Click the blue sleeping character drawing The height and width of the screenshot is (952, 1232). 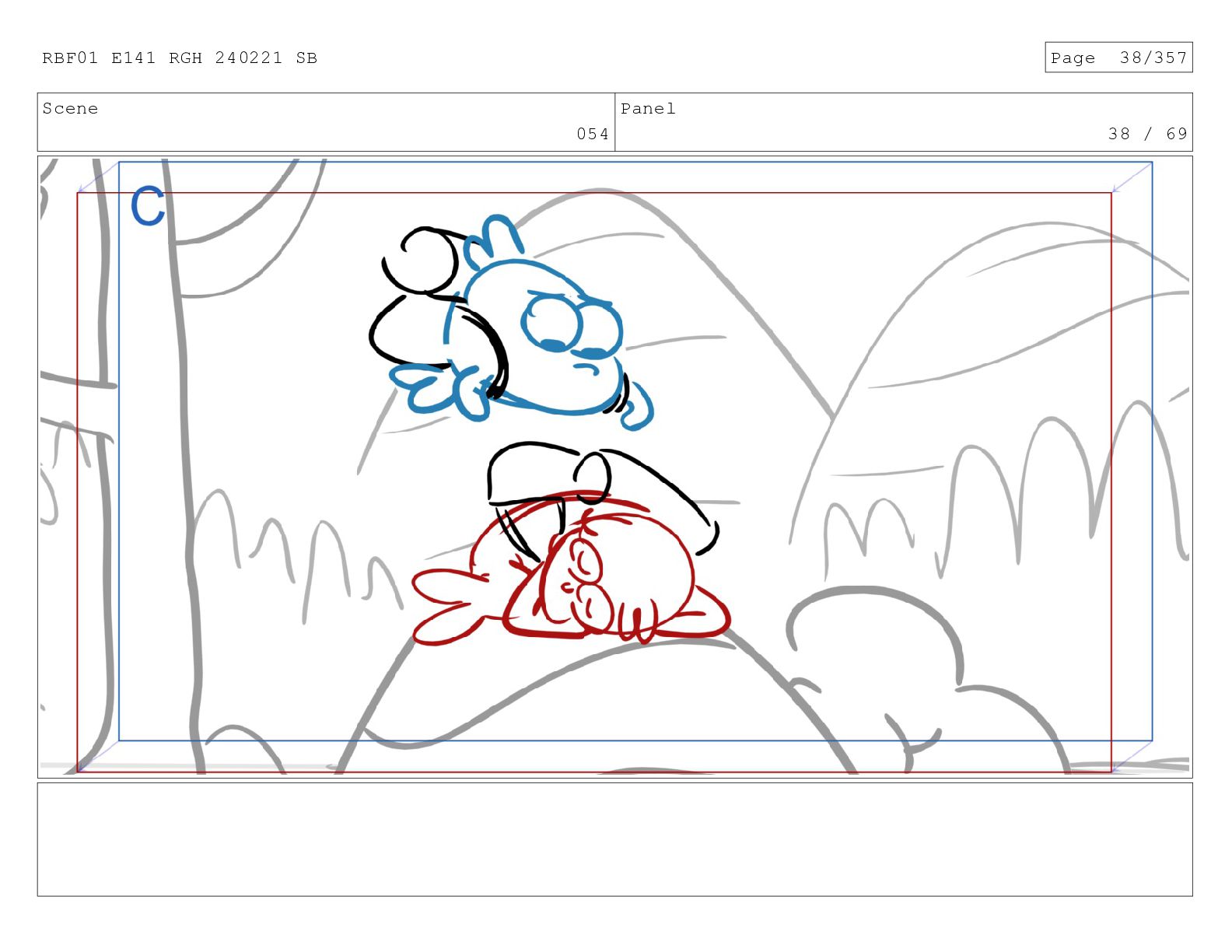[x=521, y=323]
